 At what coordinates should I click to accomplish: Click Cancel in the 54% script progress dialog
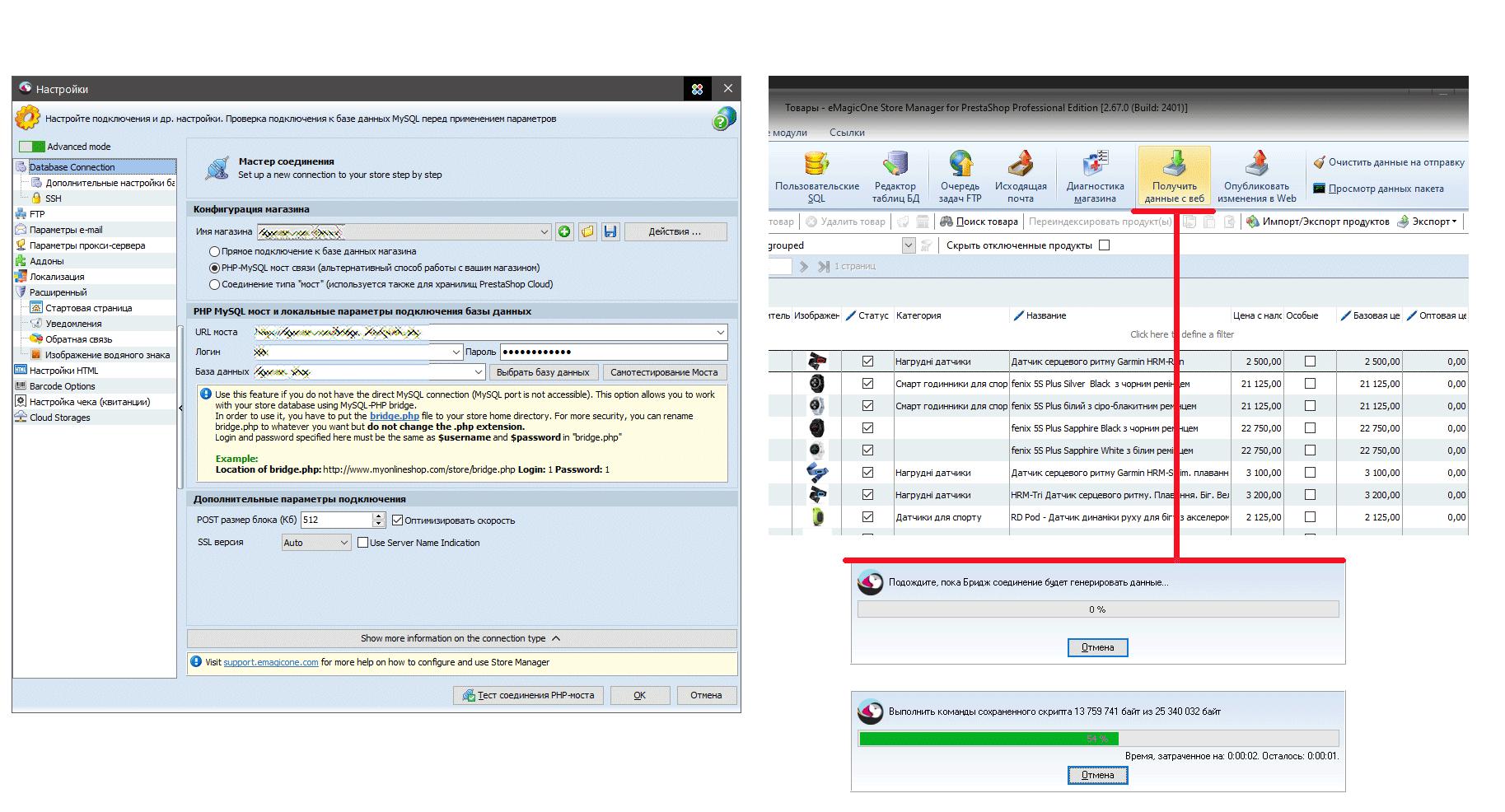coord(1098,775)
